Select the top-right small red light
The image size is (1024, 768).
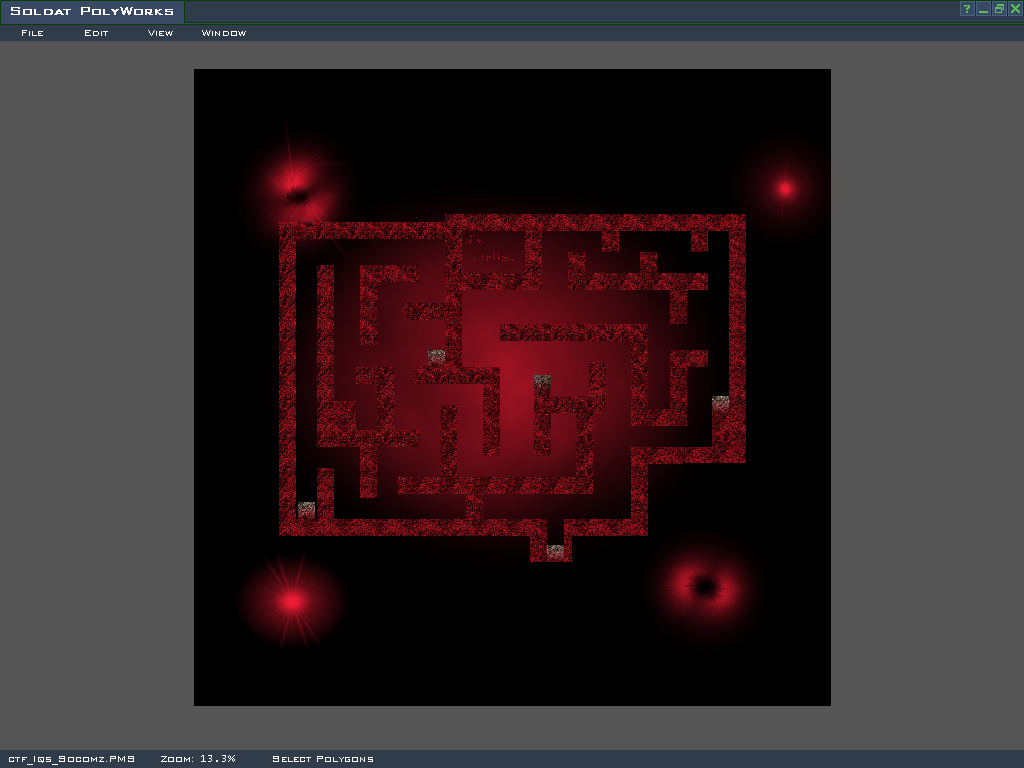tap(785, 188)
